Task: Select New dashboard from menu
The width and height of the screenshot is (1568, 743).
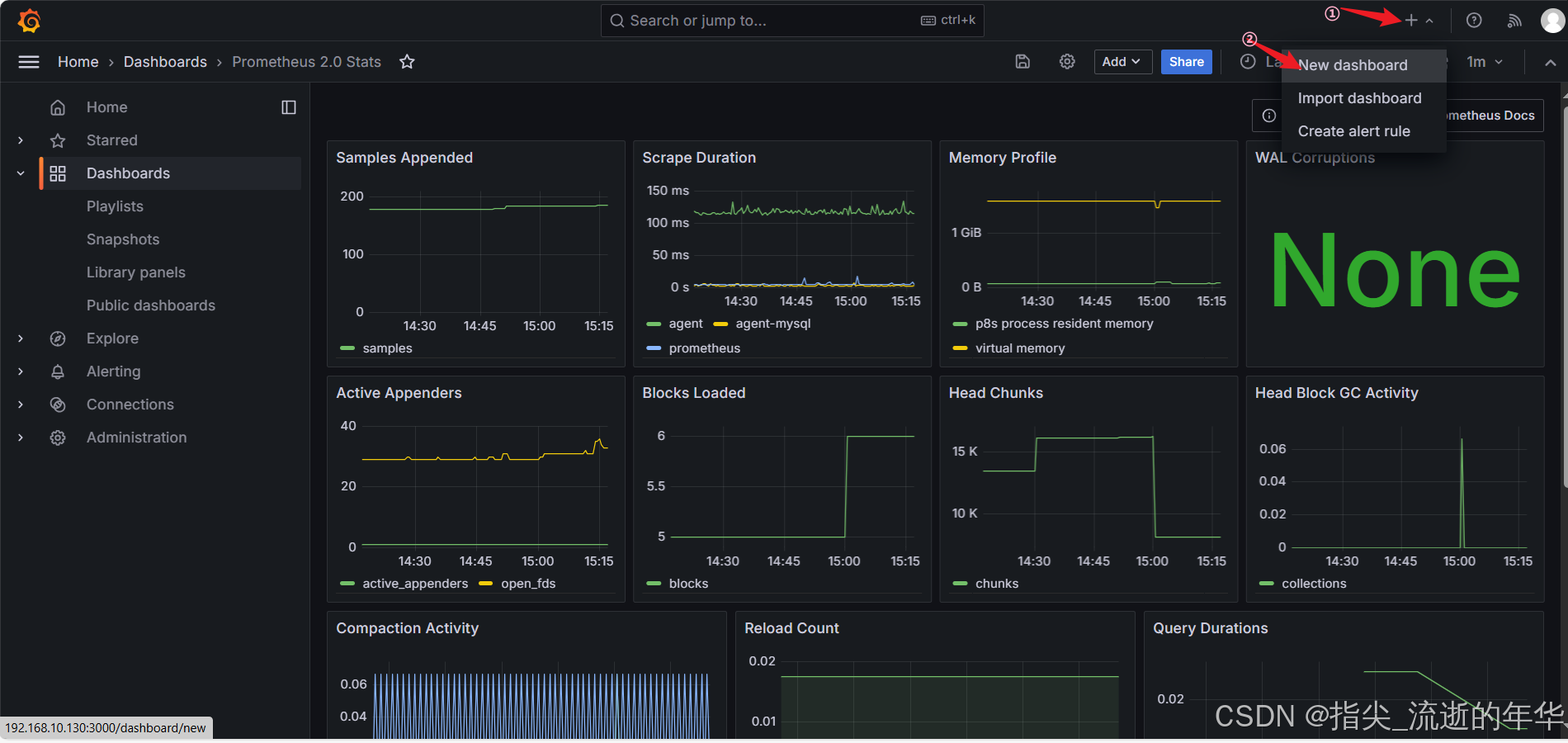Action: 1363,65
